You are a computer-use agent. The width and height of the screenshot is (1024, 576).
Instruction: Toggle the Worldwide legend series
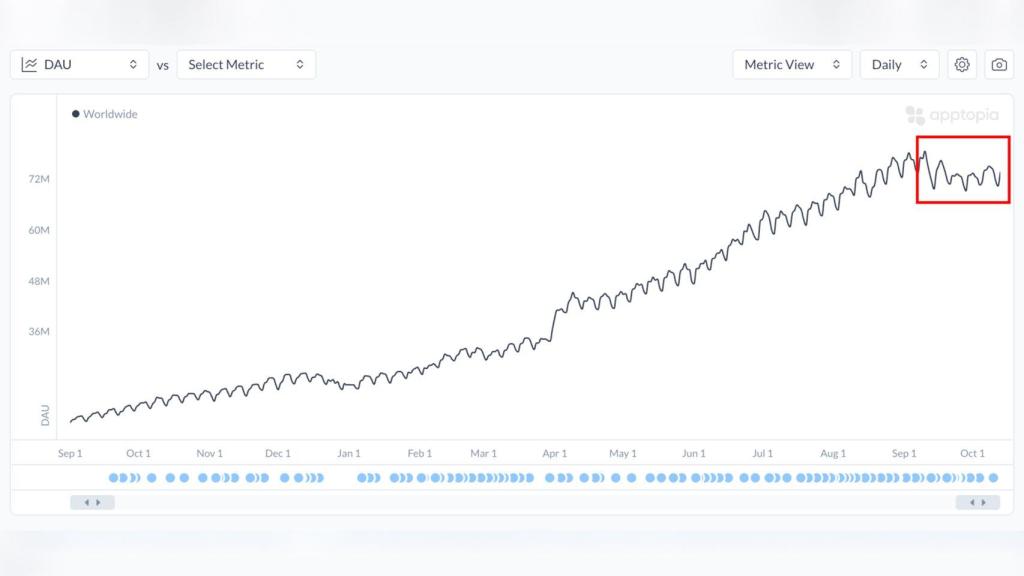click(x=105, y=114)
